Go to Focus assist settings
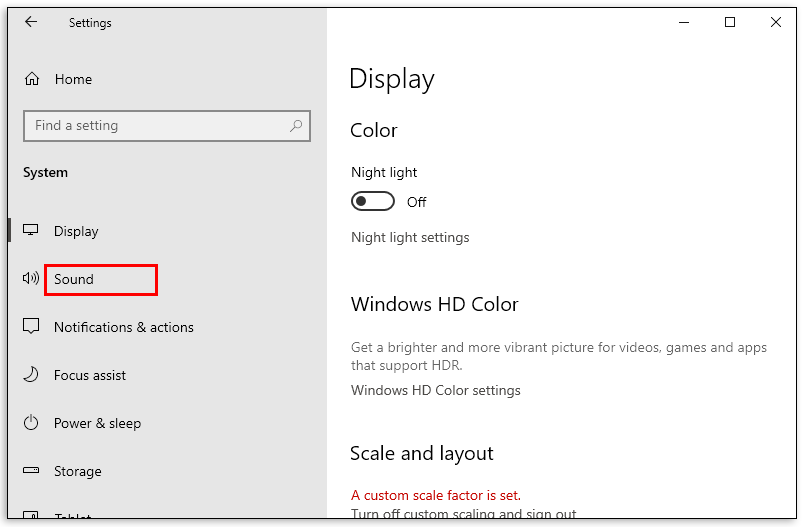The image size is (805, 527). [x=90, y=375]
